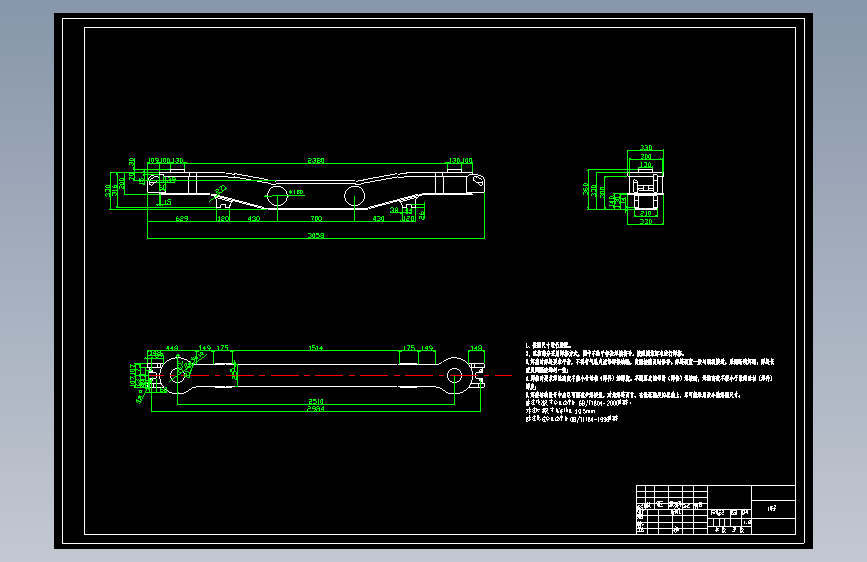Click the left boss circle in the plan view
This screenshot has width=867, height=562.
point(177,376)
